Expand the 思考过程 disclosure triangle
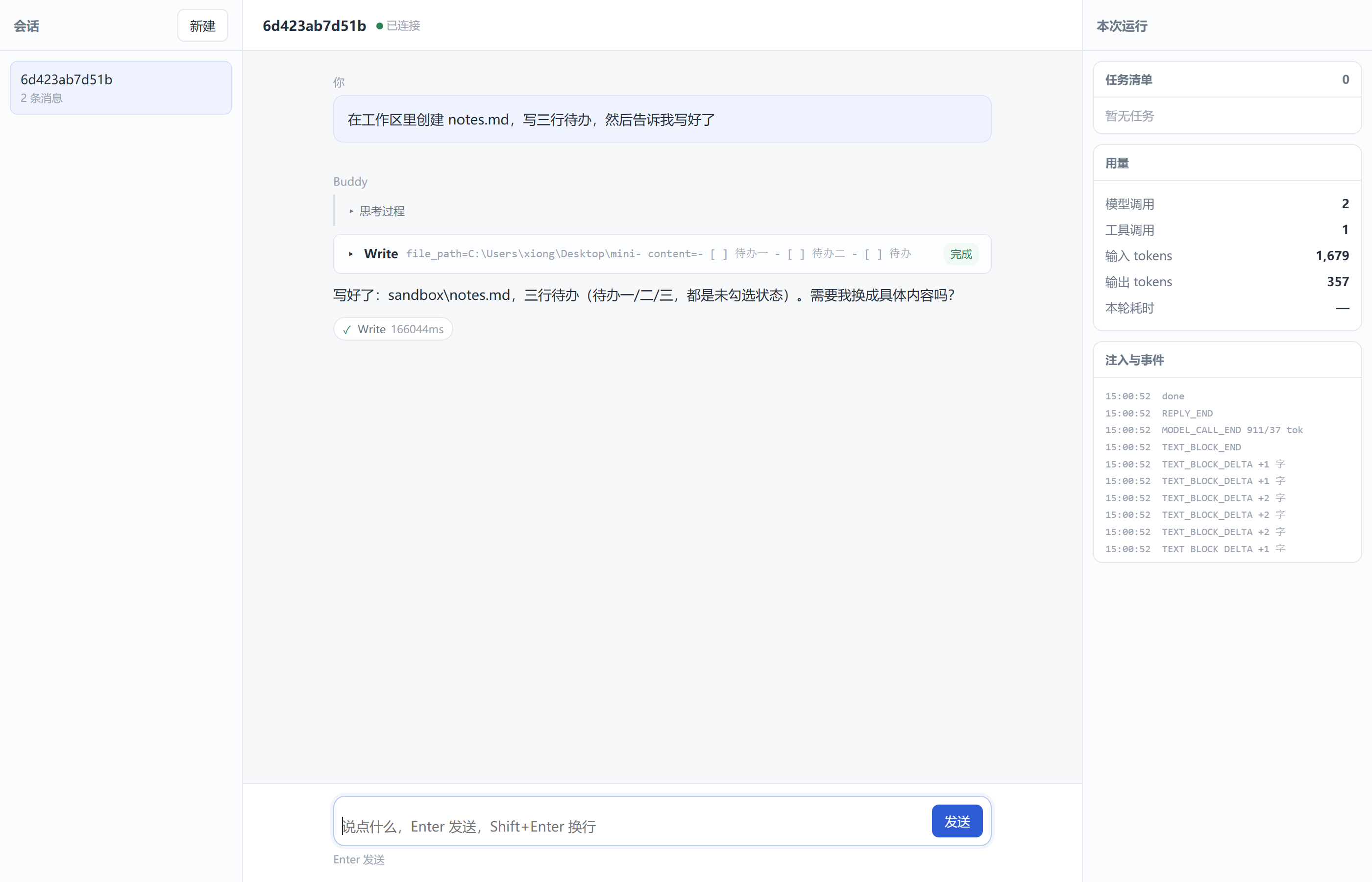 (x=351, y=211)
